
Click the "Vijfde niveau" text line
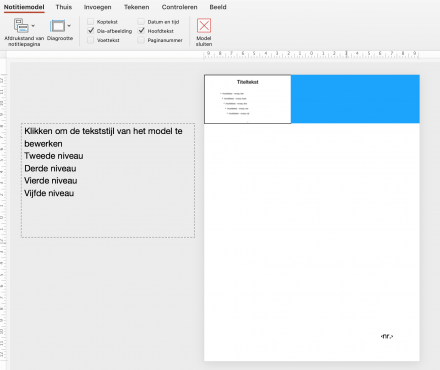(49, 193)
